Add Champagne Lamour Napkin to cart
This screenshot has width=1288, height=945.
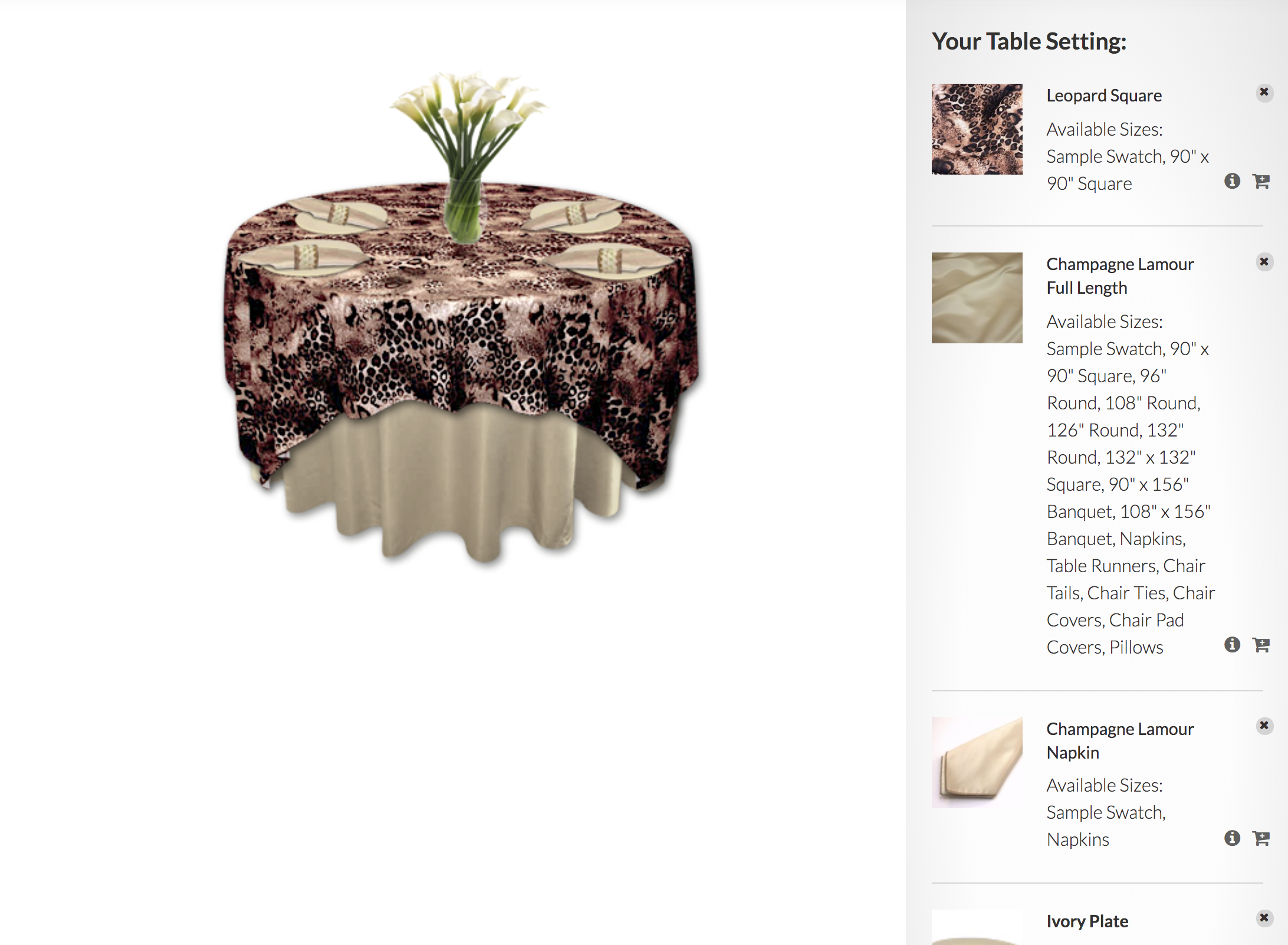coord(1261,838)
